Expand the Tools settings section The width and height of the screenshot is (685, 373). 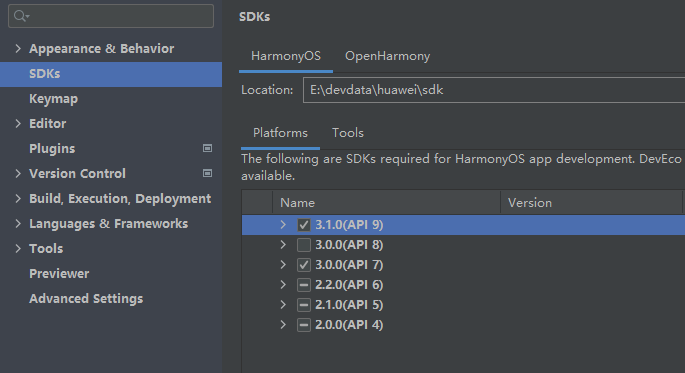pos(18,249)
